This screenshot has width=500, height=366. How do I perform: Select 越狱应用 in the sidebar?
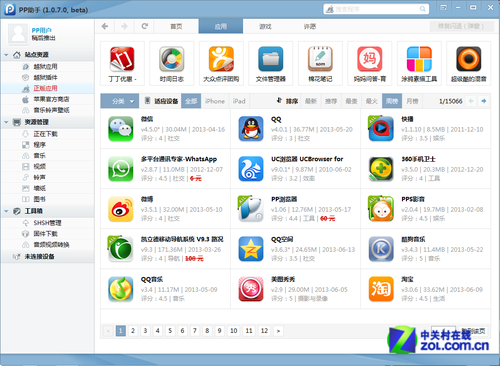click(x=46, y=67)
